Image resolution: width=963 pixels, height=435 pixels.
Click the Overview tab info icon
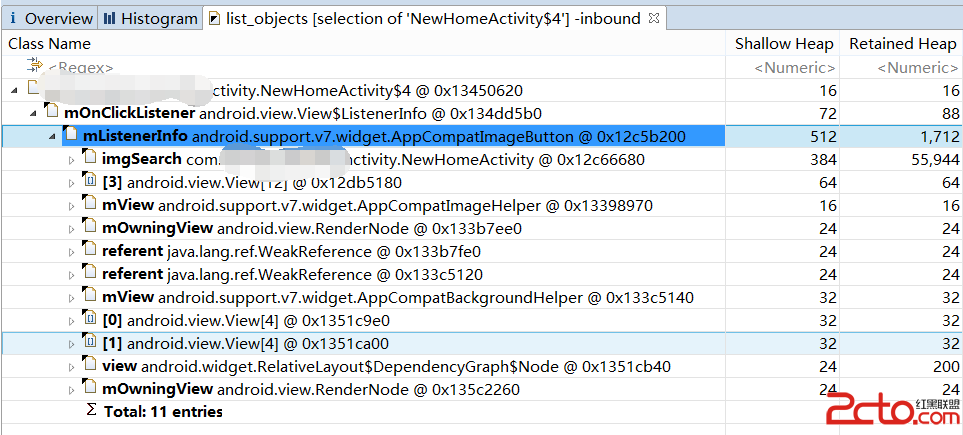point(13,19)
